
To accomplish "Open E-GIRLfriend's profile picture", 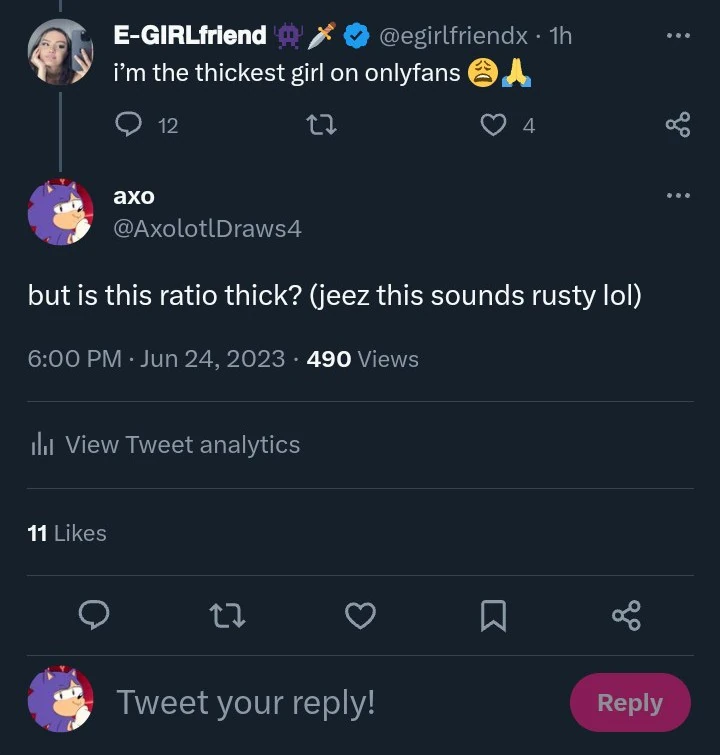I will (60, 52).
